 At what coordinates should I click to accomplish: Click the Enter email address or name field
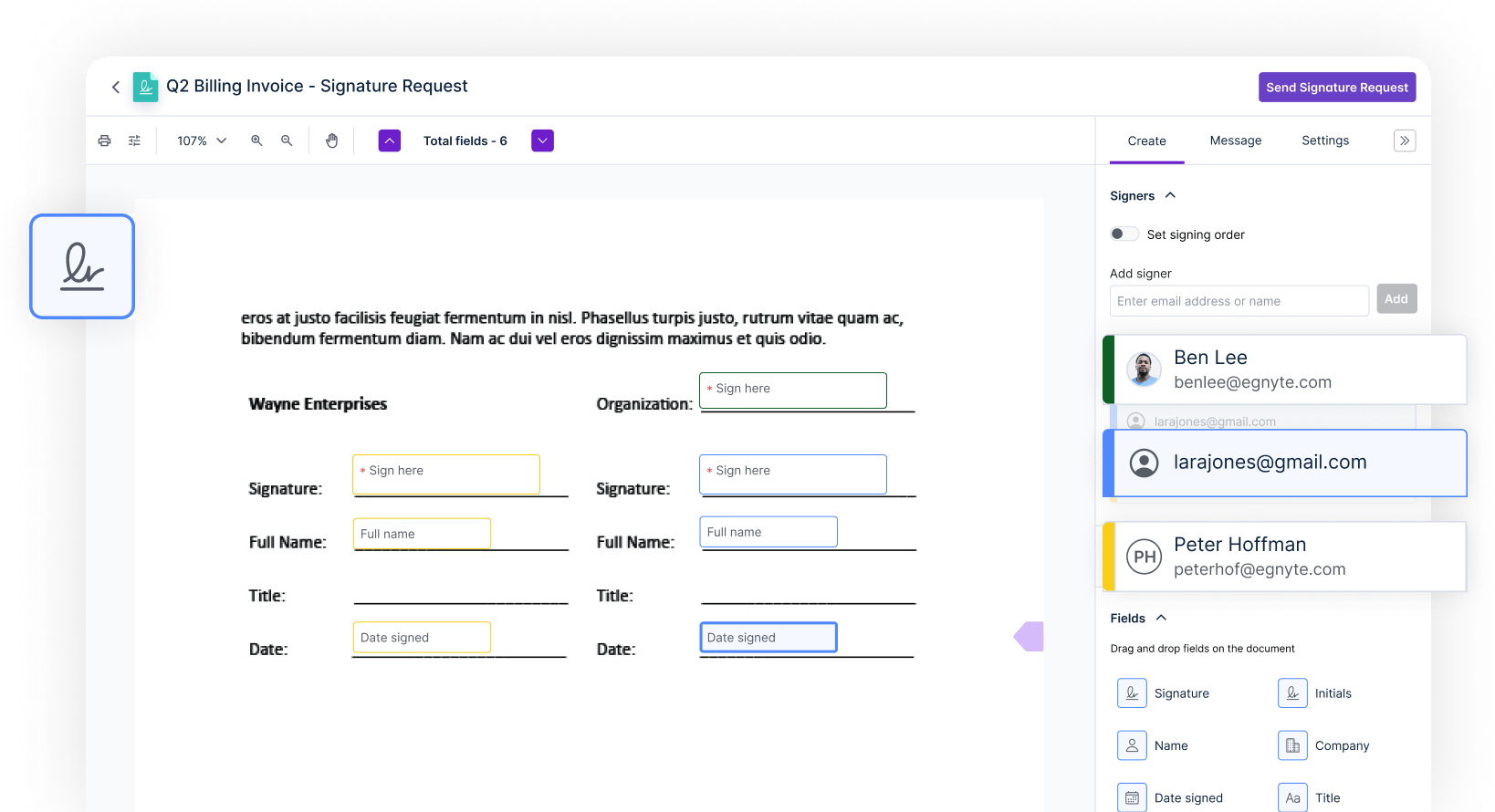[1239, 301]
